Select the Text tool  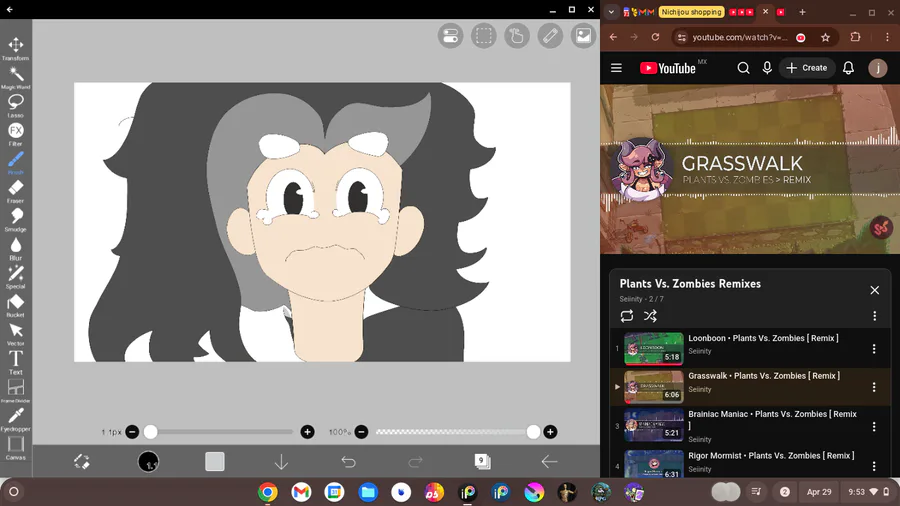[x=15, y=362]
